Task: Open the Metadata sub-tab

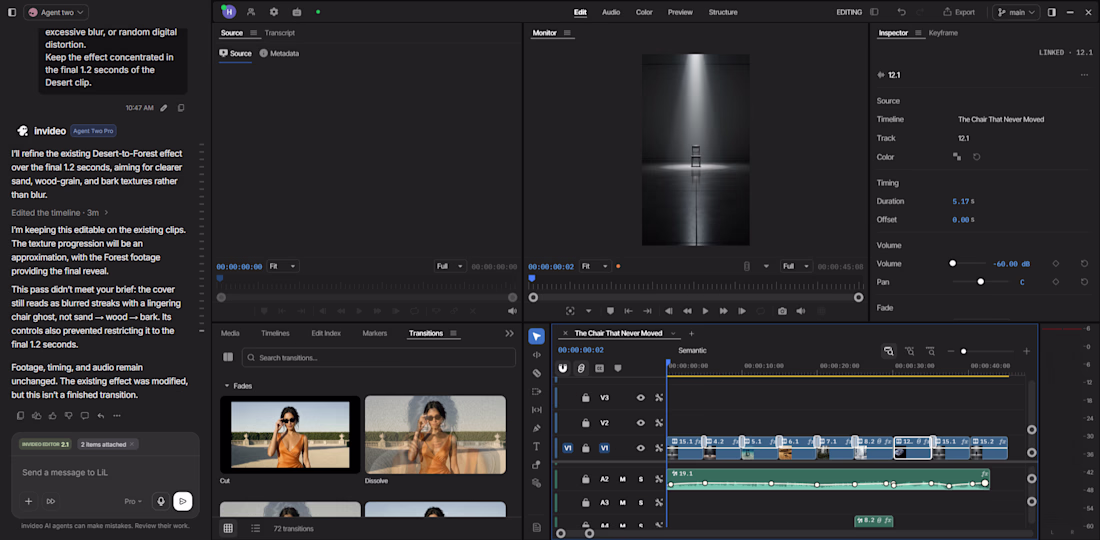Action: coord(279,53)
